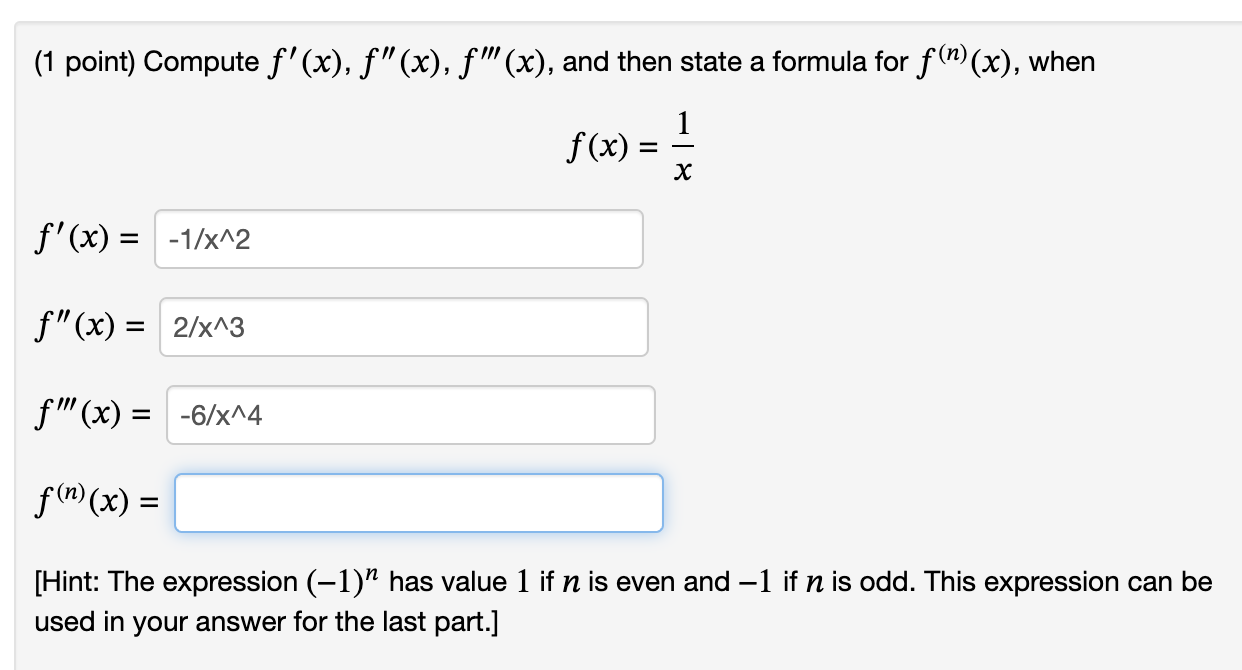Click the f'''(x) answer input field
The width and height of the screenshot is (1242, 670).
[x=410, y=414]
